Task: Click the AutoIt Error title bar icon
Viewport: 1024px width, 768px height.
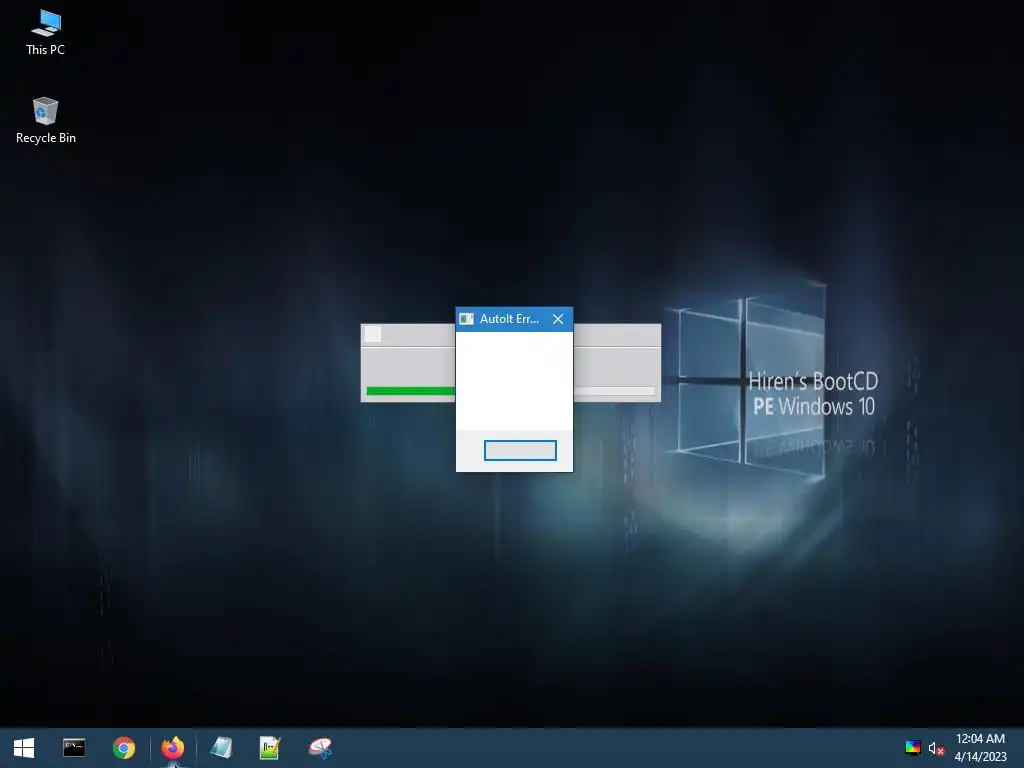Action: point(466,319)
